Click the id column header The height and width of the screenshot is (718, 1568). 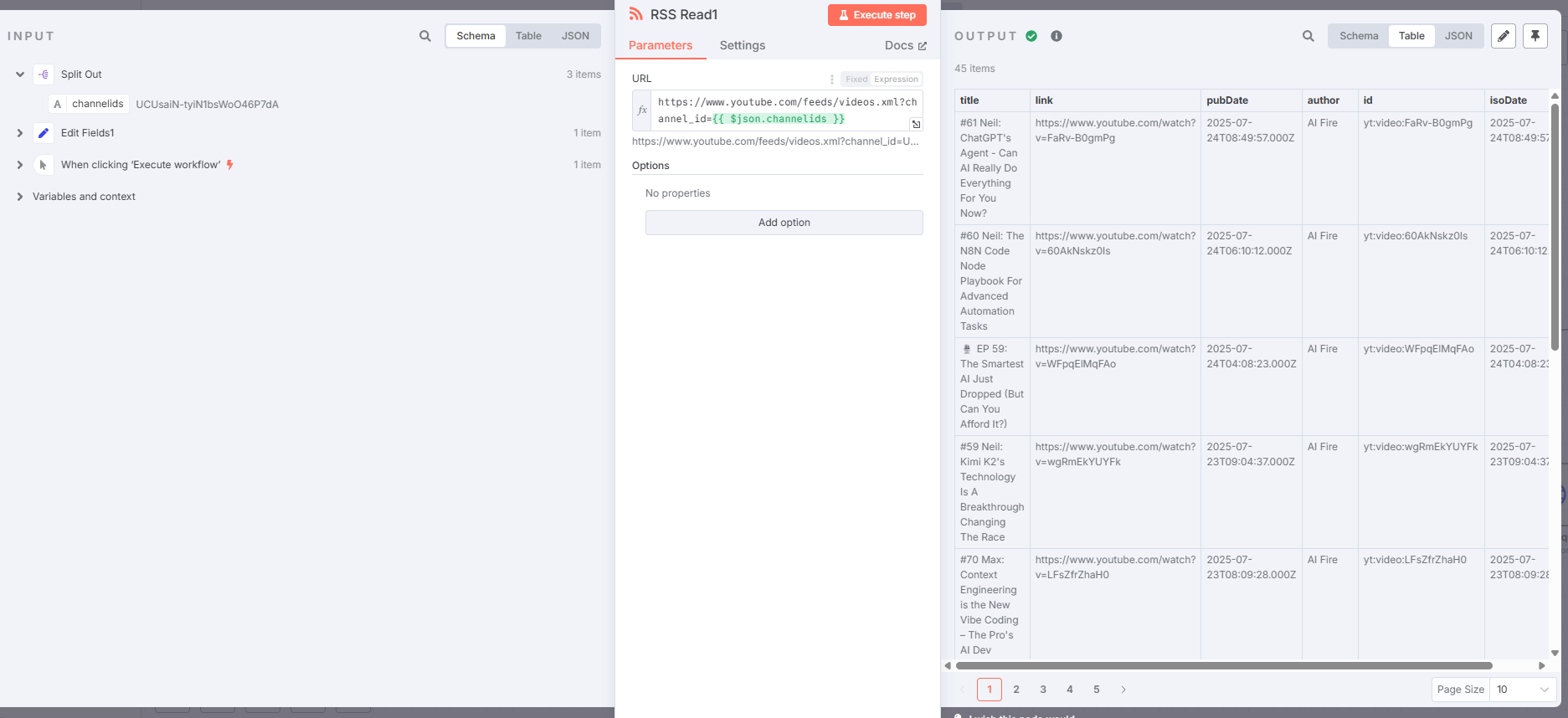pos(1421,100)
